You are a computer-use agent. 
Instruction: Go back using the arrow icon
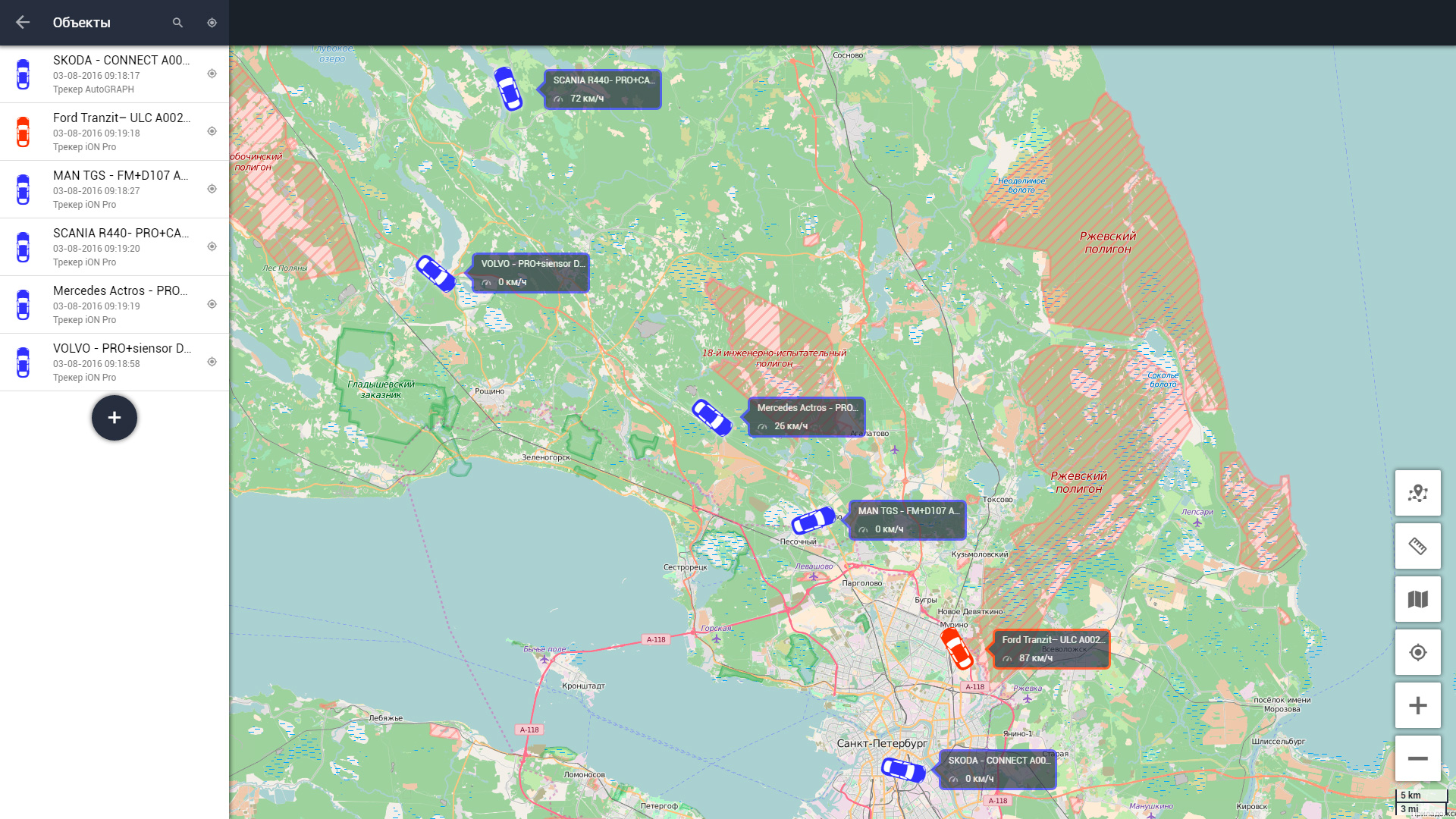pyautogui.click(x=23, y=23)
